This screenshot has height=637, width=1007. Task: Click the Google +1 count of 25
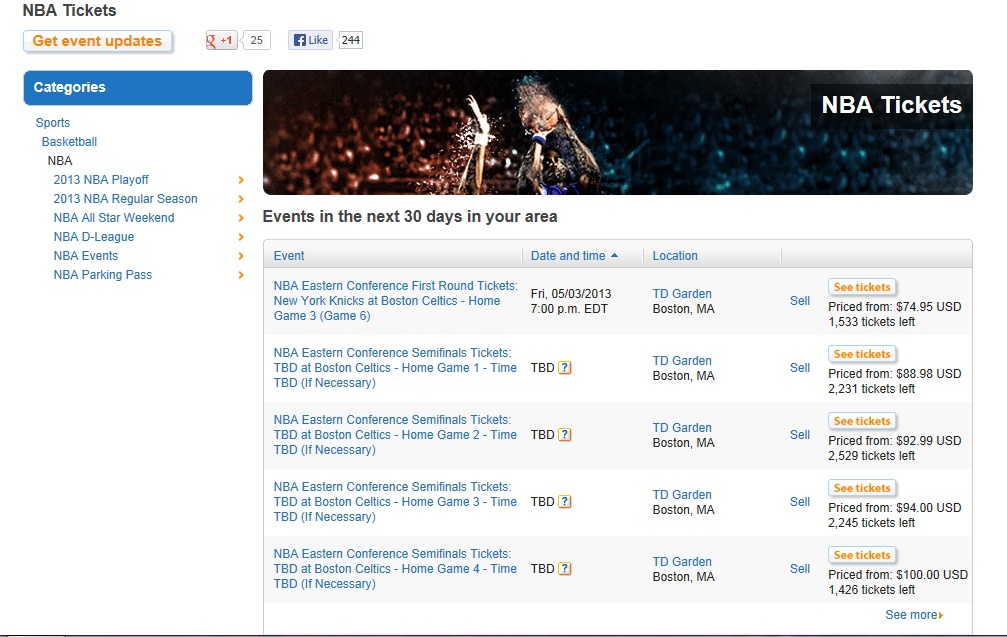point(256,40)
